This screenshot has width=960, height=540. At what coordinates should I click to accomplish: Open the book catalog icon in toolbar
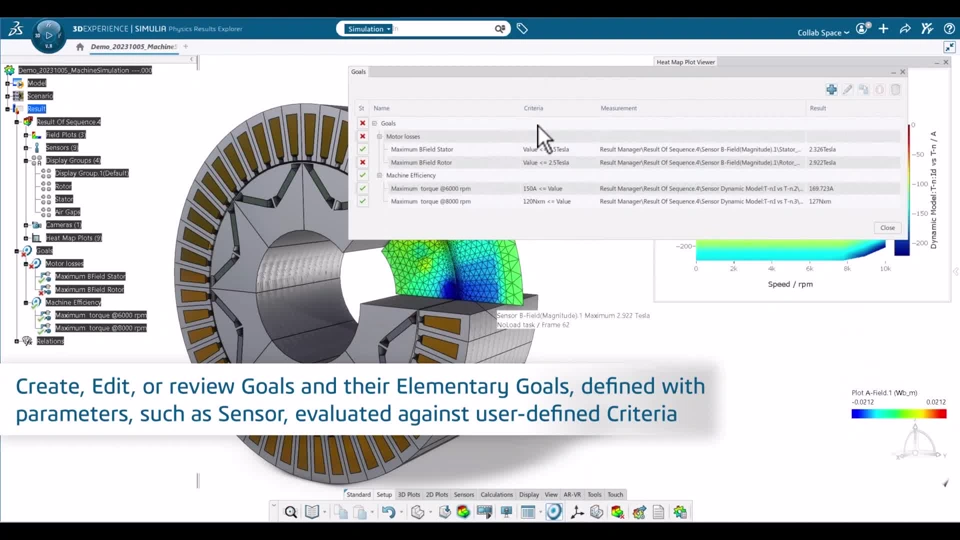click(x=312, y=512)
